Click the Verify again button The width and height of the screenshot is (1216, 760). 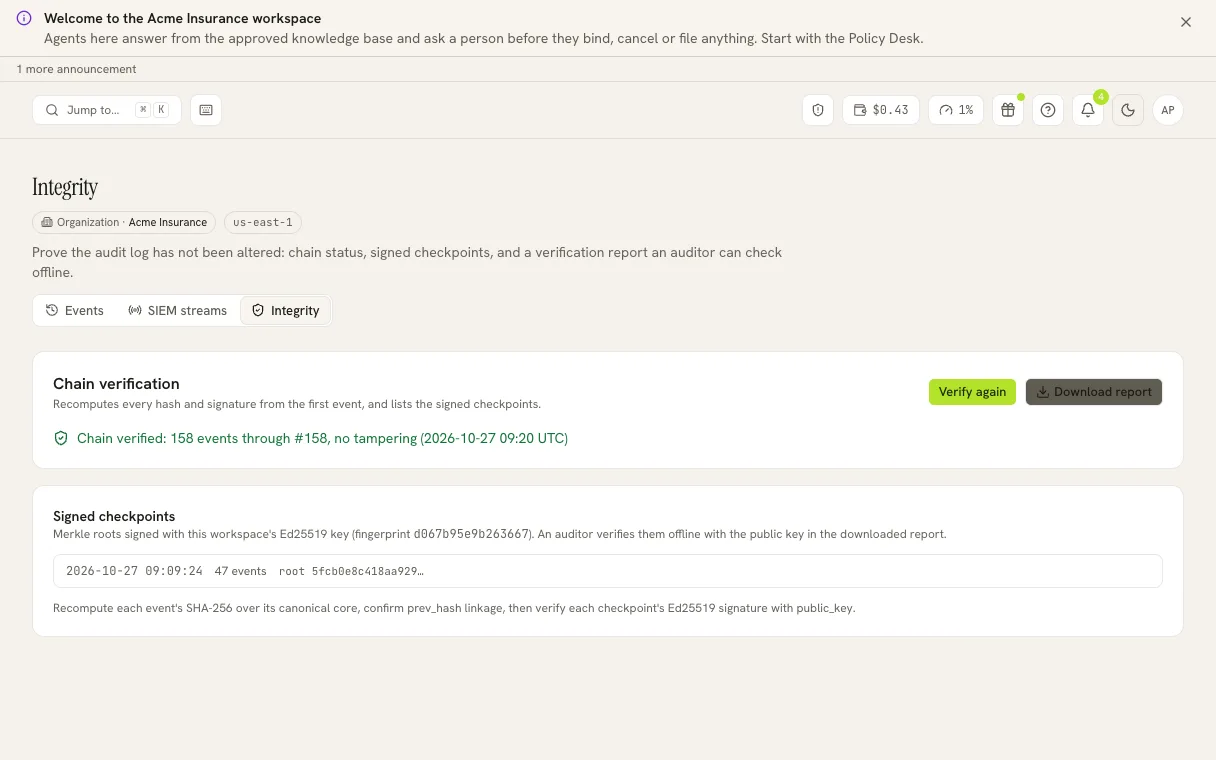point(972,392)
